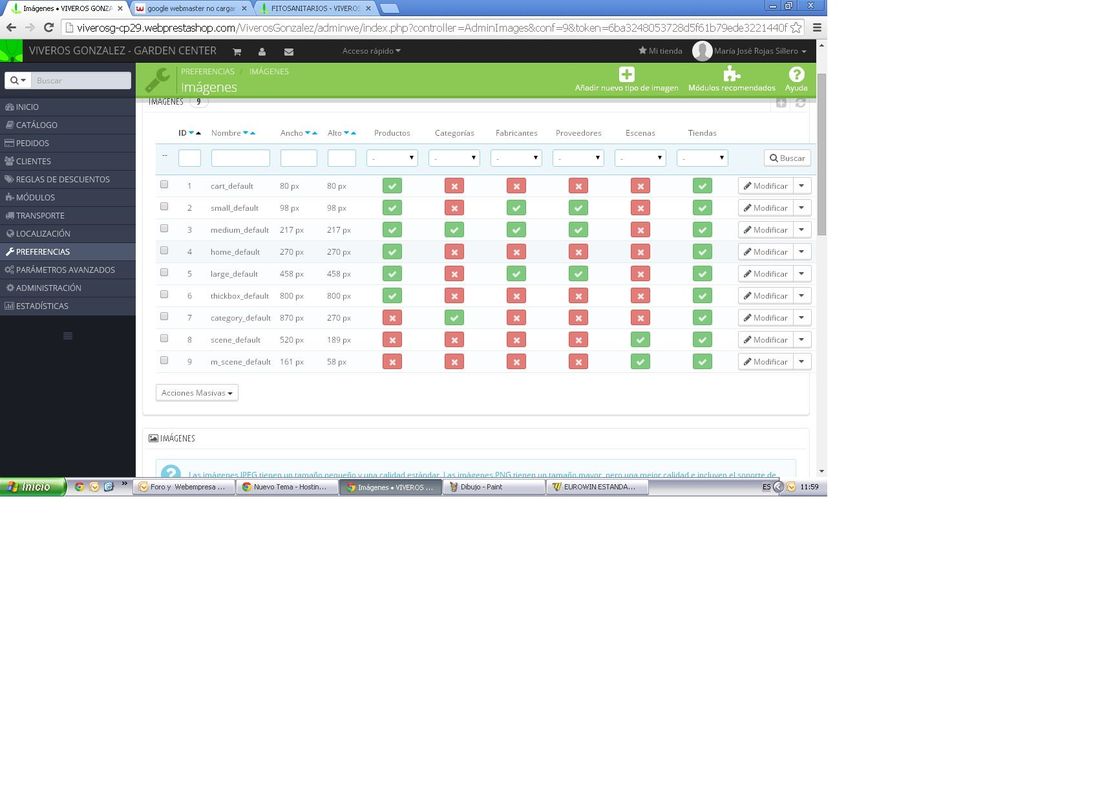1100x799 pixels.
Task: Open the Tiendas filter dropdown
Action: click(x=702, y=158)
